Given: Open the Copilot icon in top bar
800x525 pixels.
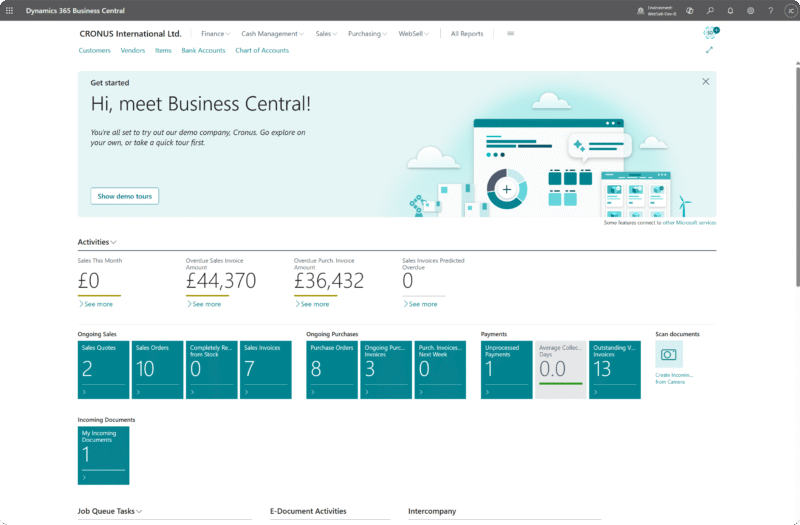Looking at the screenshot, I should 690,10.
